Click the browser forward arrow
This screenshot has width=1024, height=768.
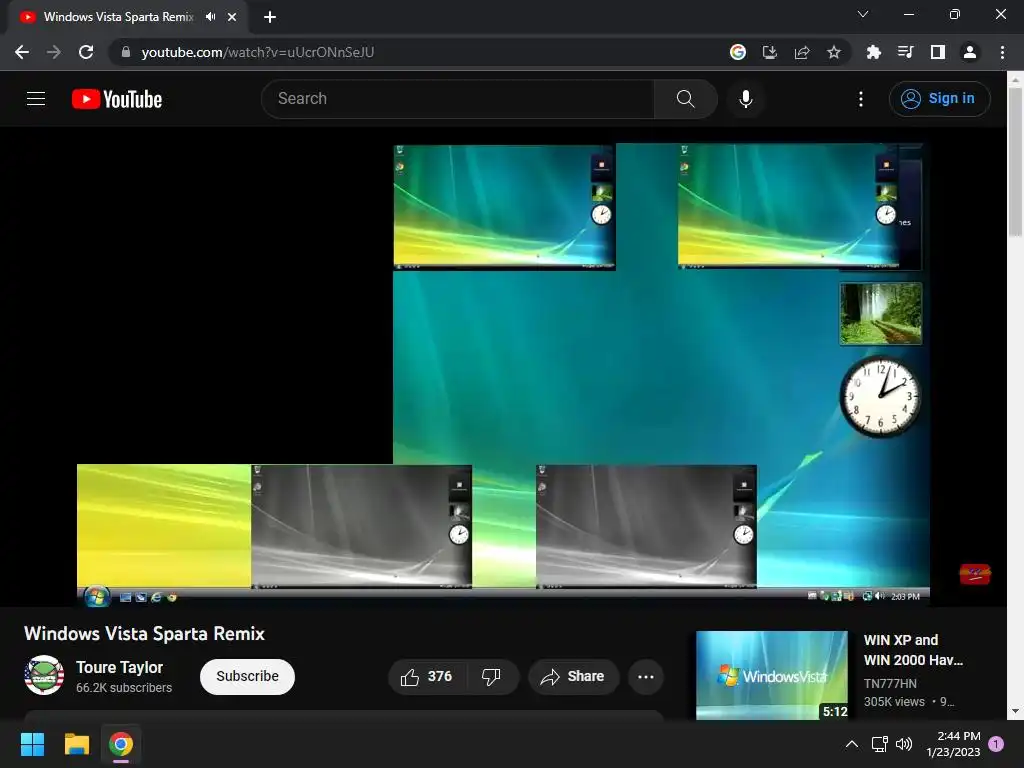point(54,52)
